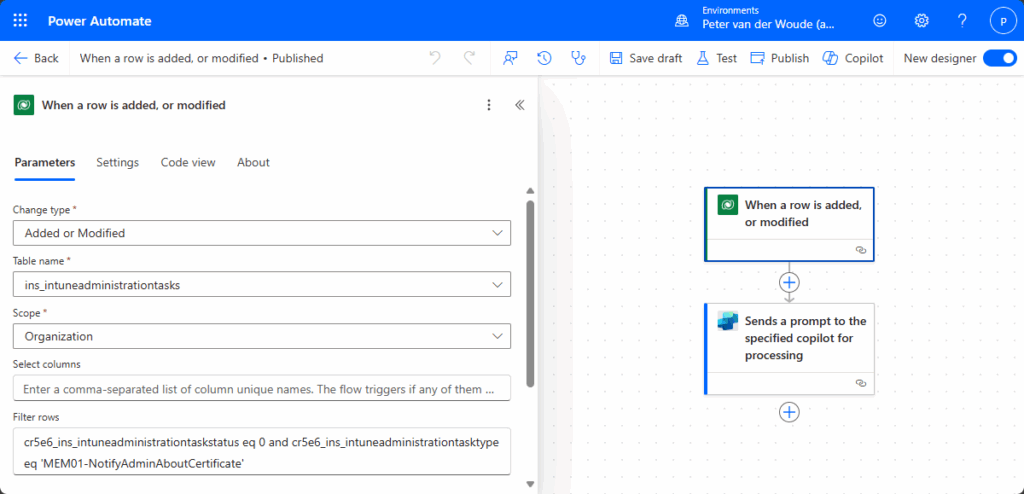Viewport: 1024px width, 494px height.
Task: Turn off the New designer toggle
Action: [x=999, y=58]
